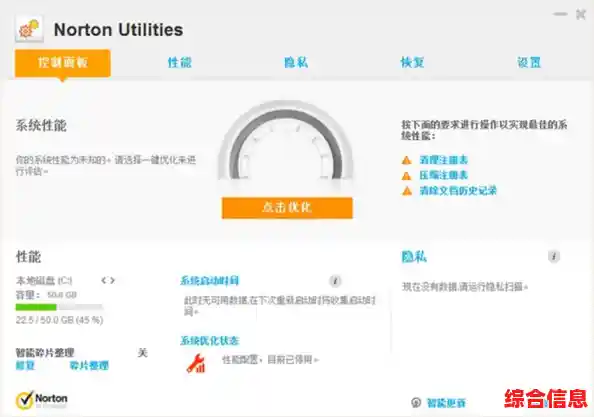The image size is (594, 417).
Task: Show next disk with right arrow
Action: [112, 280]
